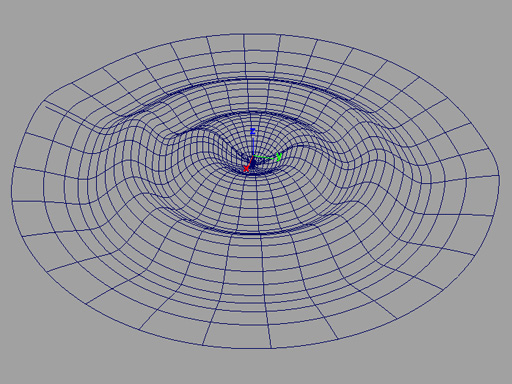Select the inner dark arc just above the z label
512x384 pixels.
[x=253, y=113]
